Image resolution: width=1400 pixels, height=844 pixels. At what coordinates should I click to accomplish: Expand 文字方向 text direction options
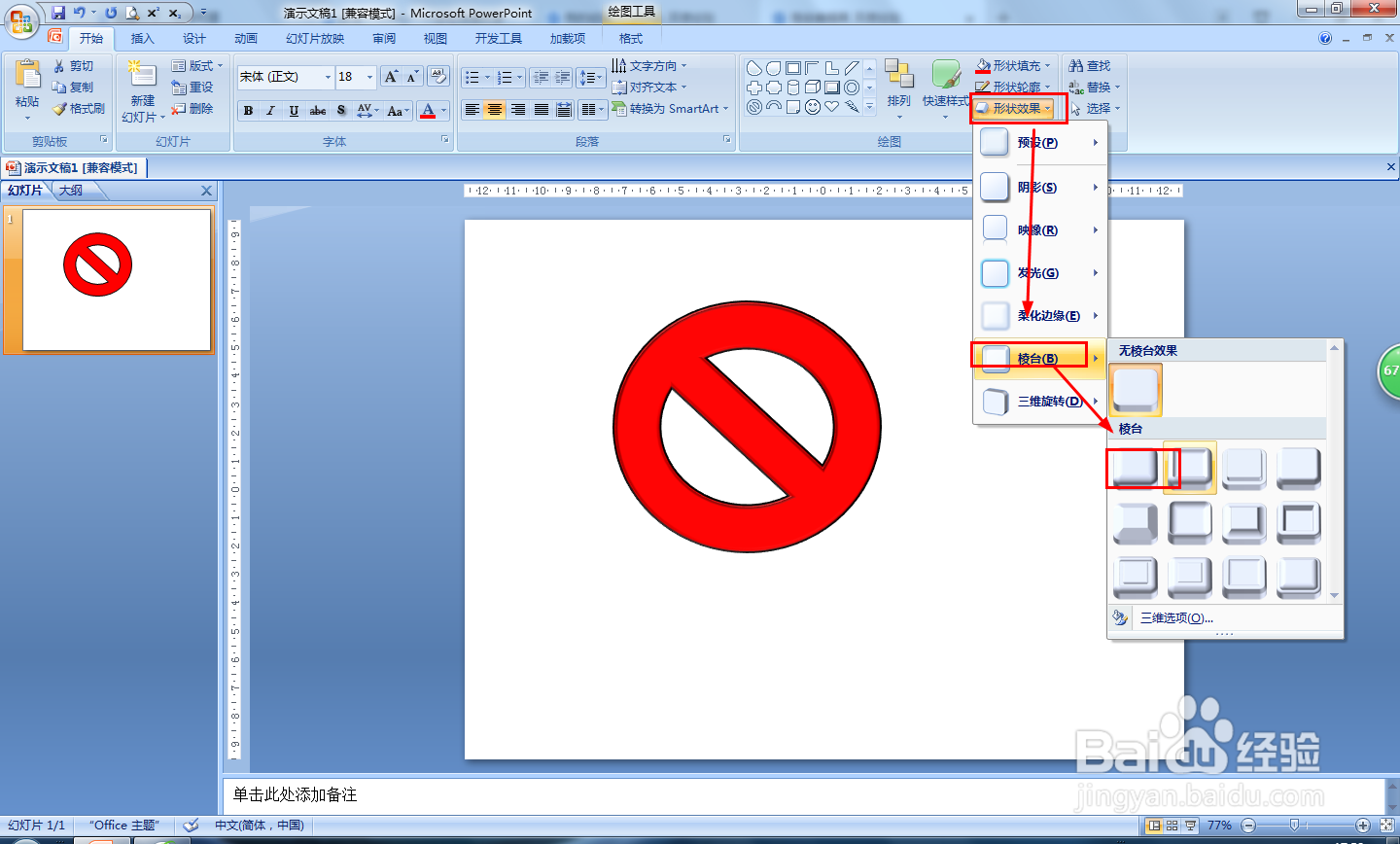point(648,66)
